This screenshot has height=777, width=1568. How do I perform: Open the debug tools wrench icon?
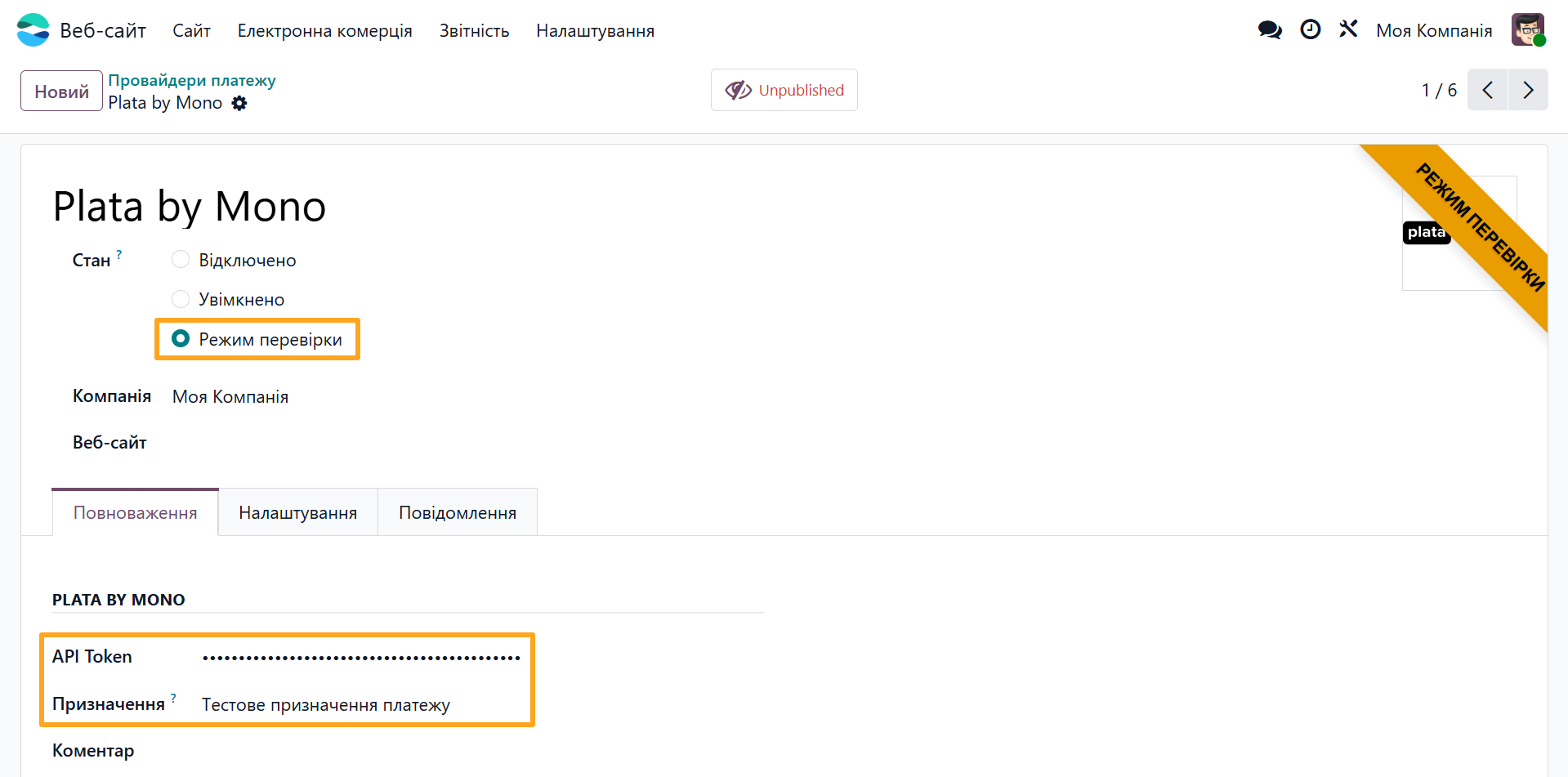point(1348,29)
